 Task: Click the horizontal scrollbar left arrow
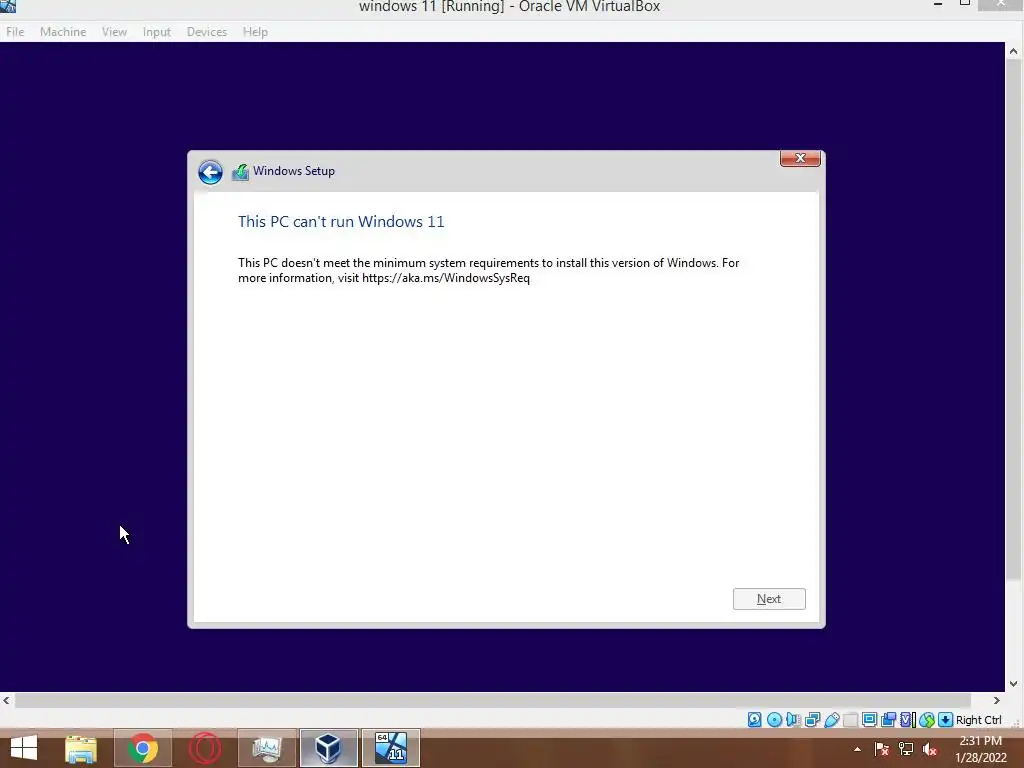click(x=6, y=700)
